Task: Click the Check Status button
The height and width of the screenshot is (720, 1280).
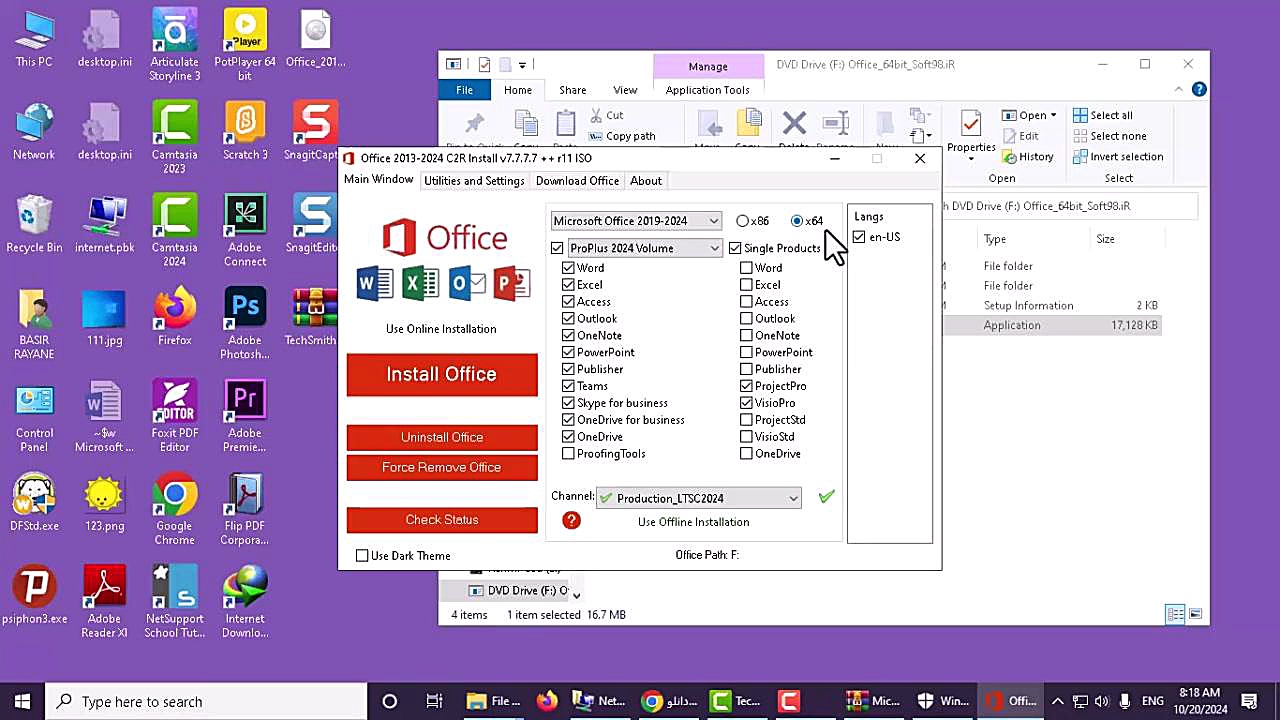Action: click(442, 519)
